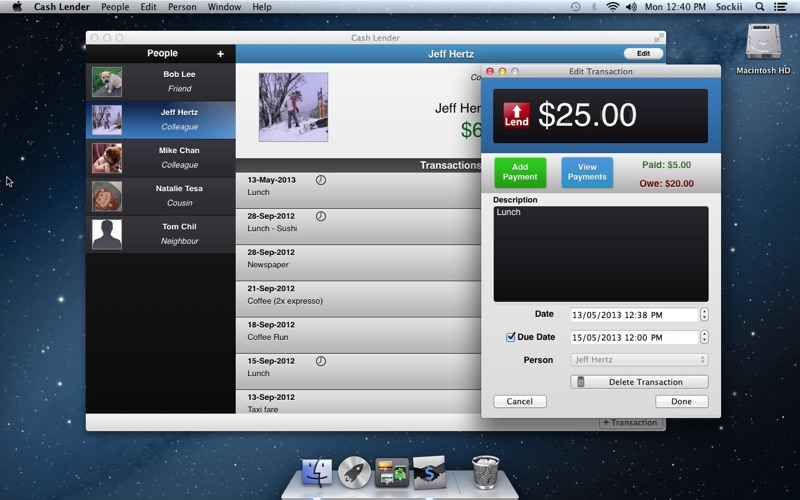Viewport: 800px width, 500px height.
Task: Click the $25.00 amount display
Action: [x=587, y=115]
